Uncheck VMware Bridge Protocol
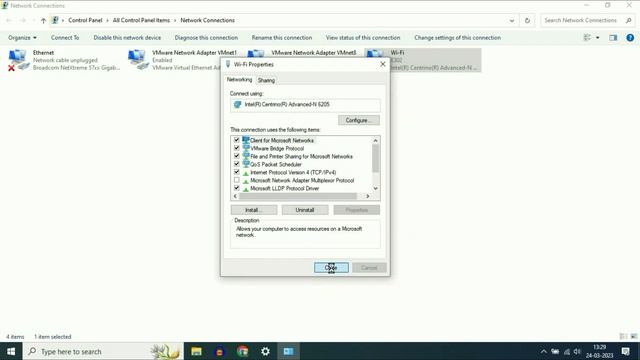640x360 pixels. point(237,148)
